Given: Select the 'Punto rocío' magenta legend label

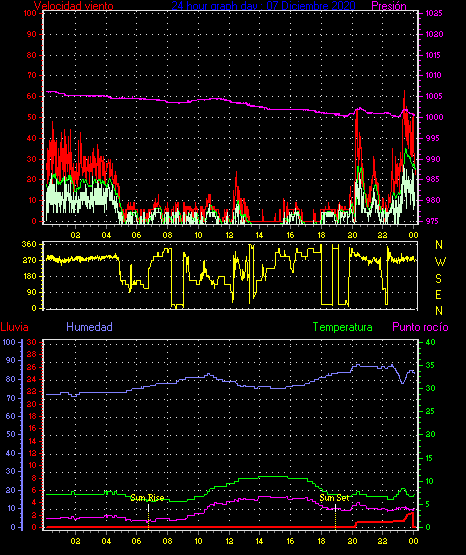Looking at the screenshot, I should [420, 327].
